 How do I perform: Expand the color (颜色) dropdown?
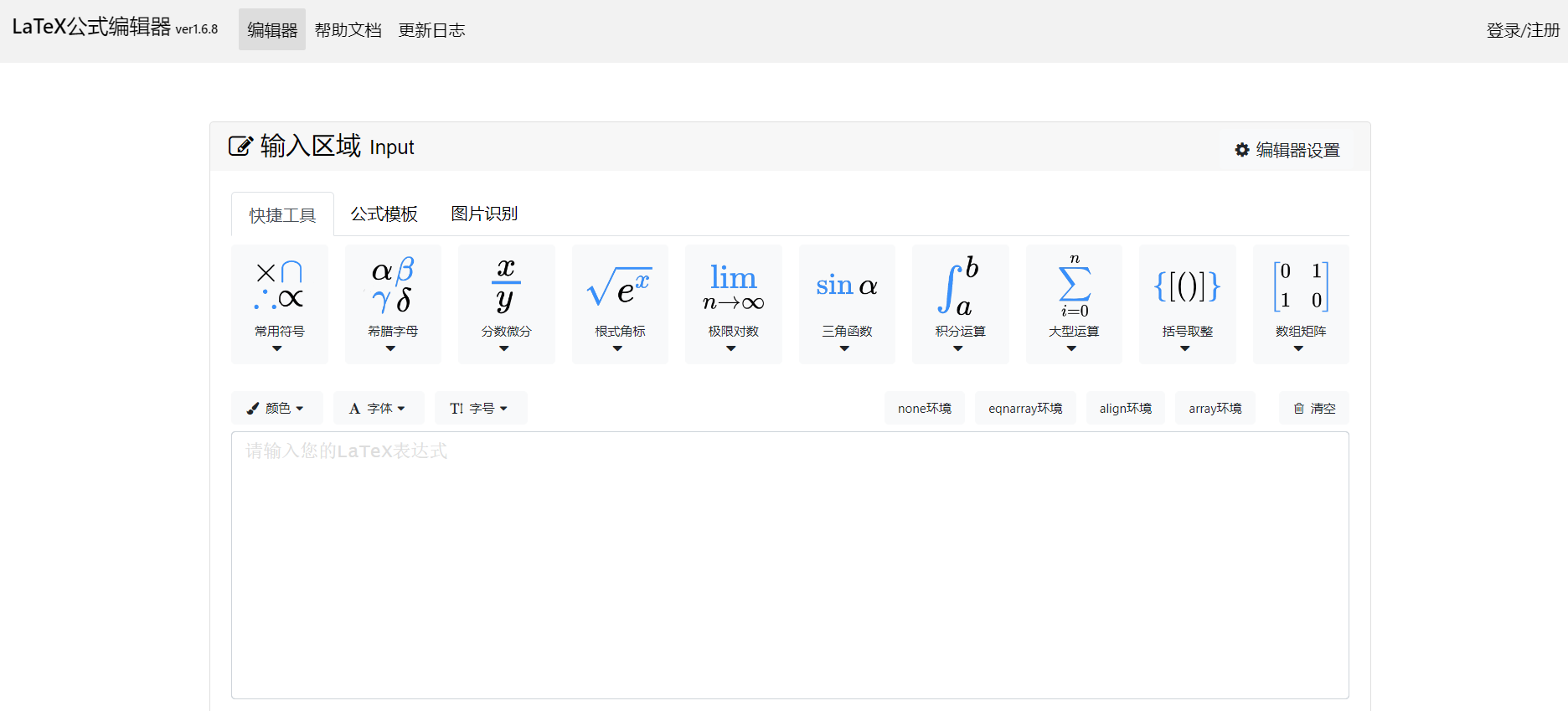click(276, 408)
